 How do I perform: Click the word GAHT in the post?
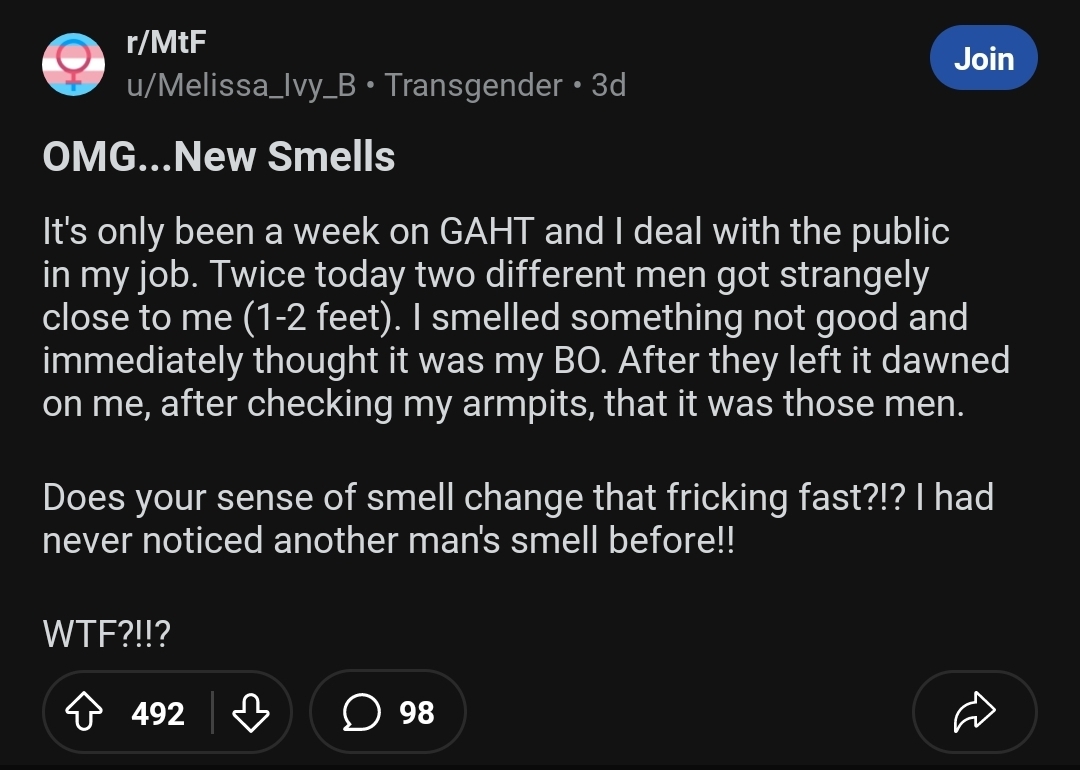pyautogui.click(x=490, y=232)
